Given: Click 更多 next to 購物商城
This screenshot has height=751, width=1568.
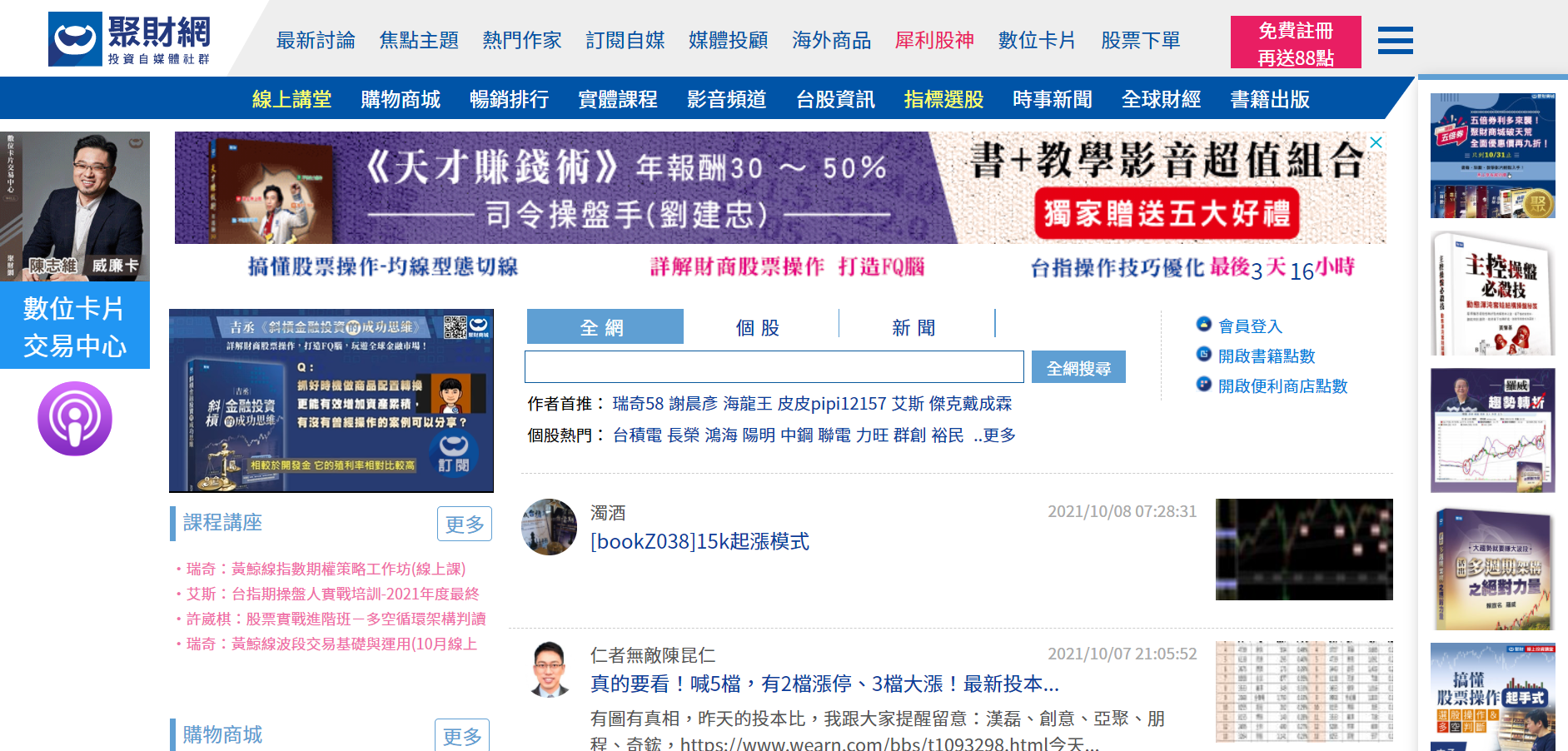Looking at the screenshot, I should point(462,736).
